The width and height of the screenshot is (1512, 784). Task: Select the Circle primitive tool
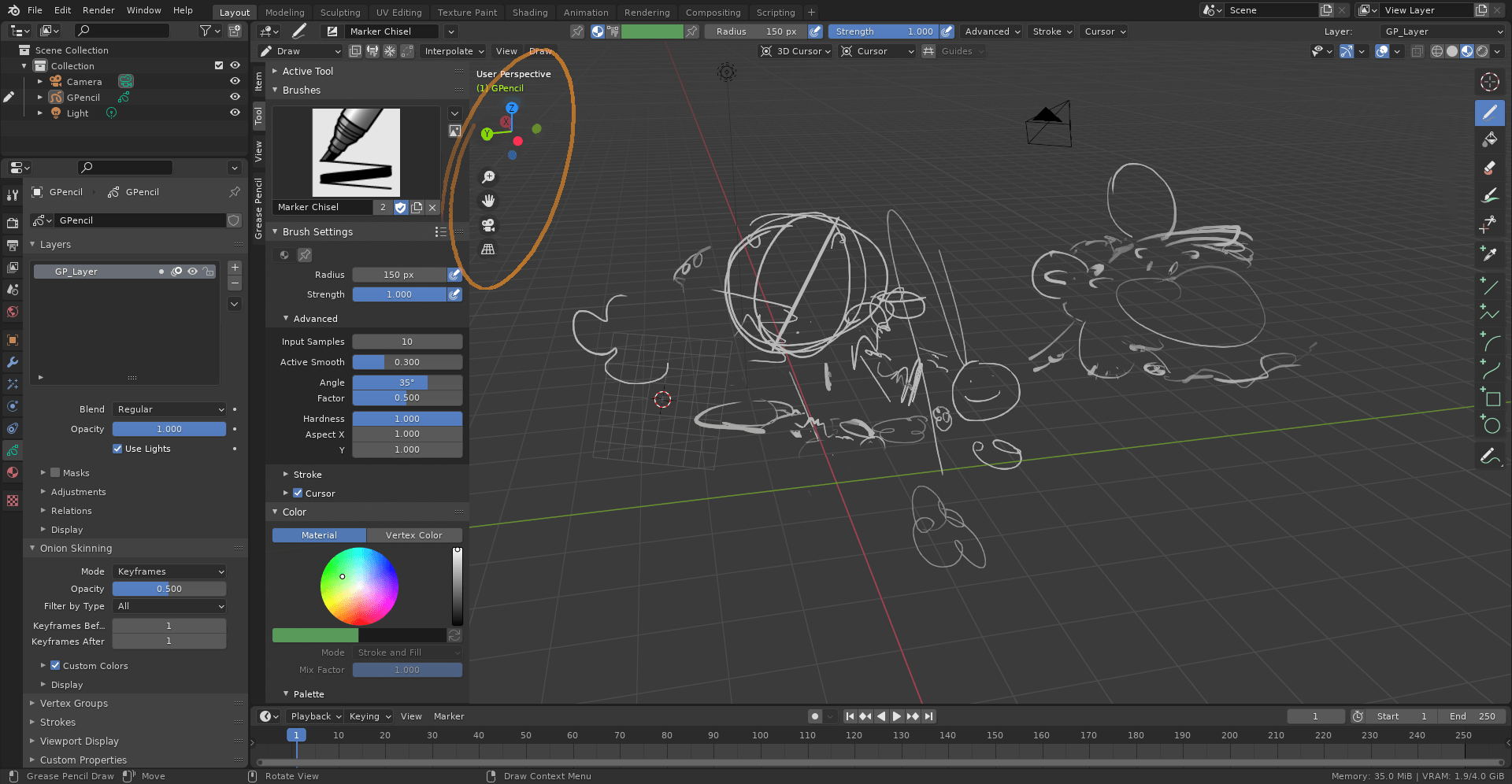1489,423
